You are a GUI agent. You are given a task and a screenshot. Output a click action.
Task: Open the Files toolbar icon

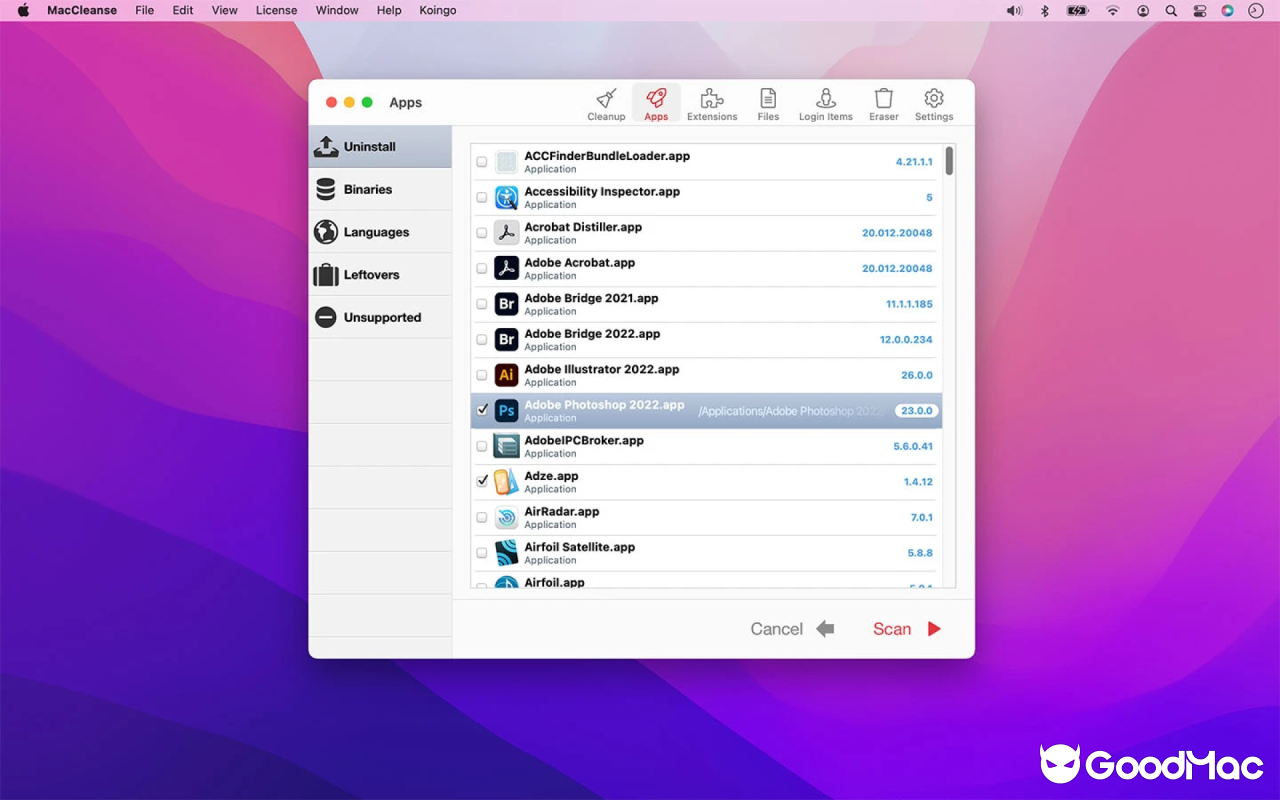767,103
